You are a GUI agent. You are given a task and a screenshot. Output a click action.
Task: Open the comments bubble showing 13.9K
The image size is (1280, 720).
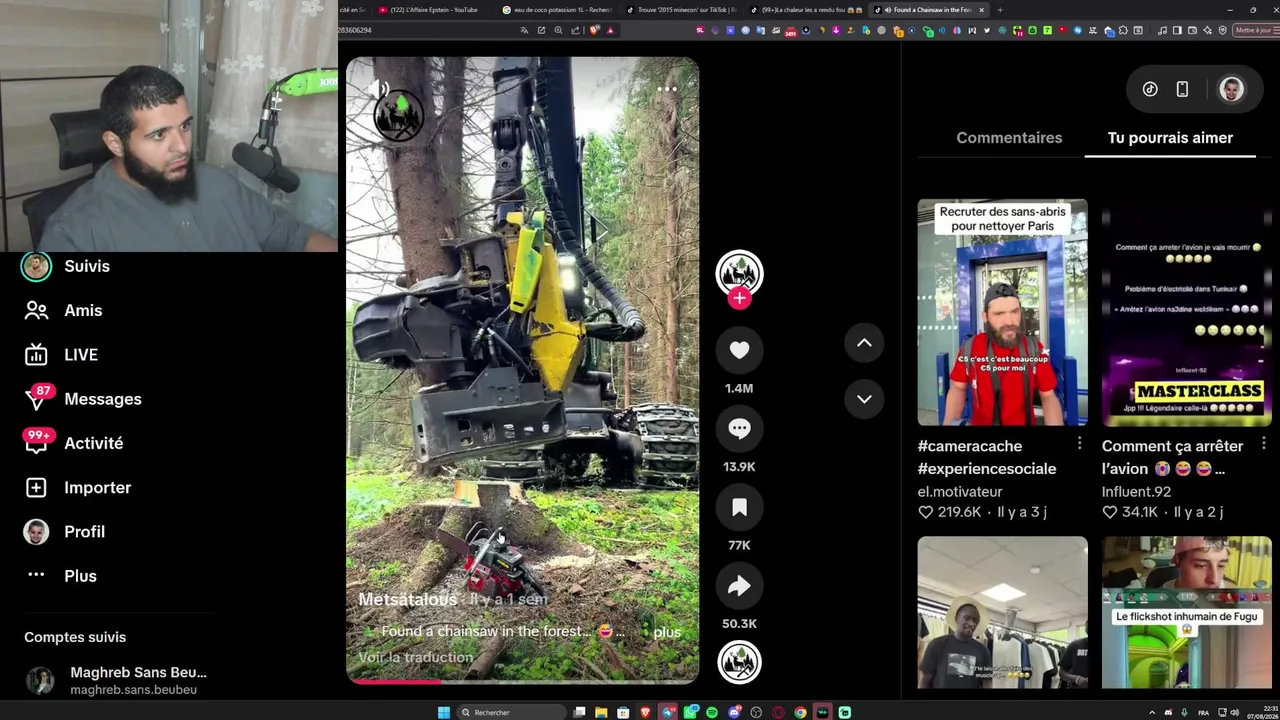[739, 429]
